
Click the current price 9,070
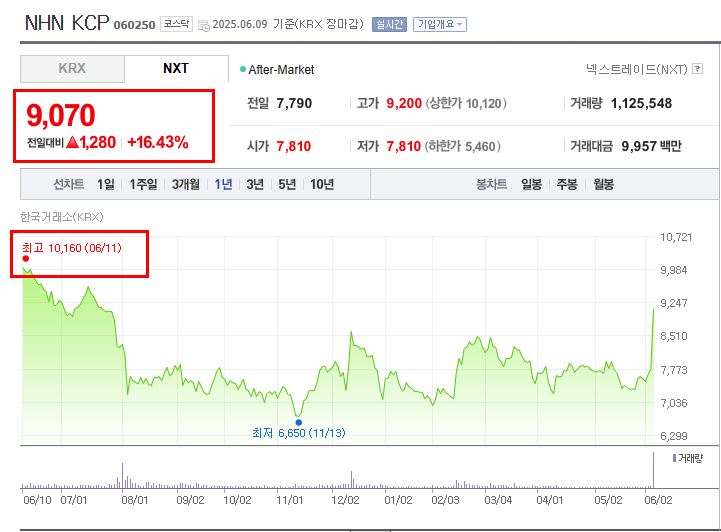[x=61, y=115]
